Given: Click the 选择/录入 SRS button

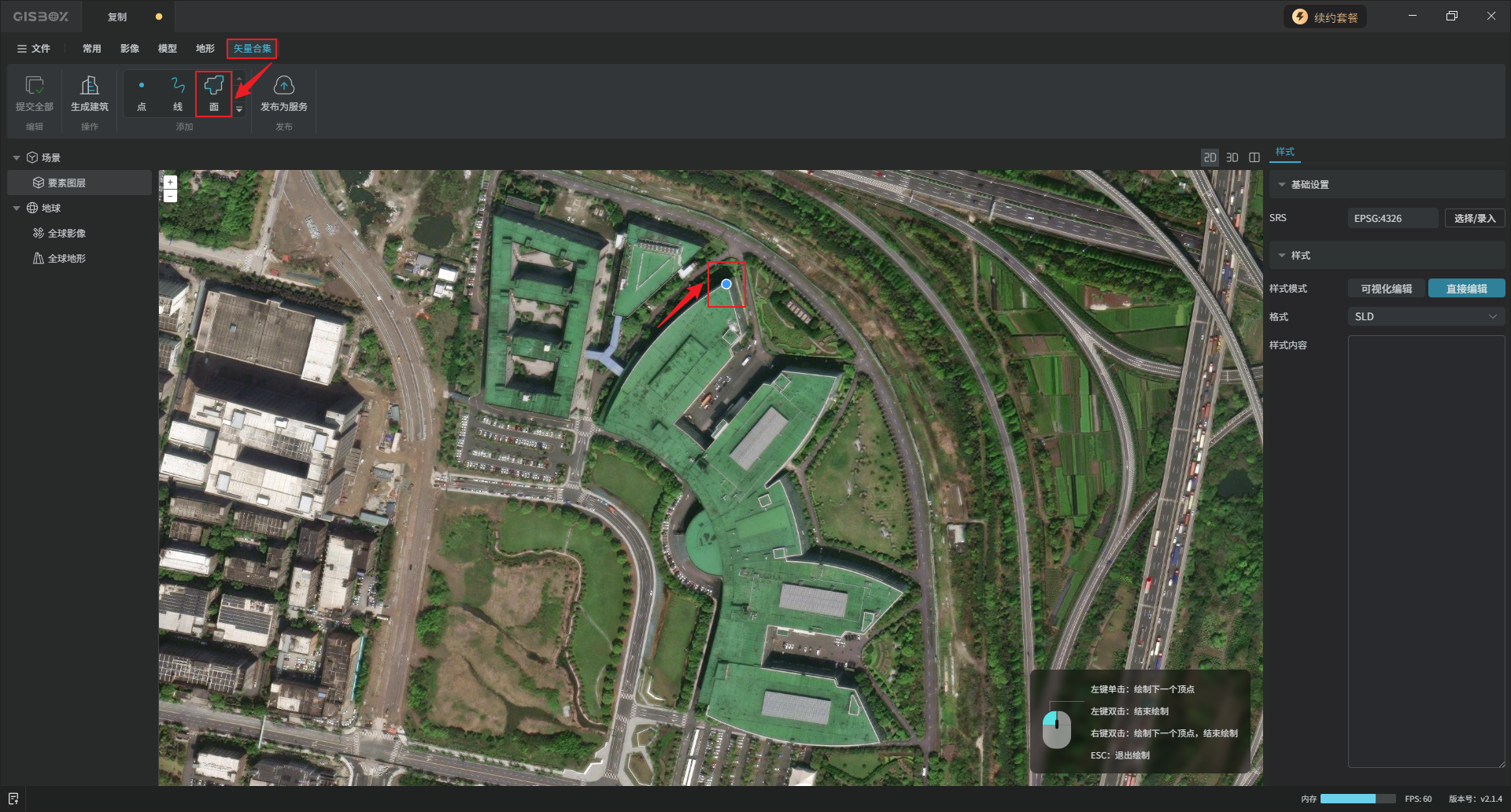Looking at the screenshot, I should pos(1474,218).
